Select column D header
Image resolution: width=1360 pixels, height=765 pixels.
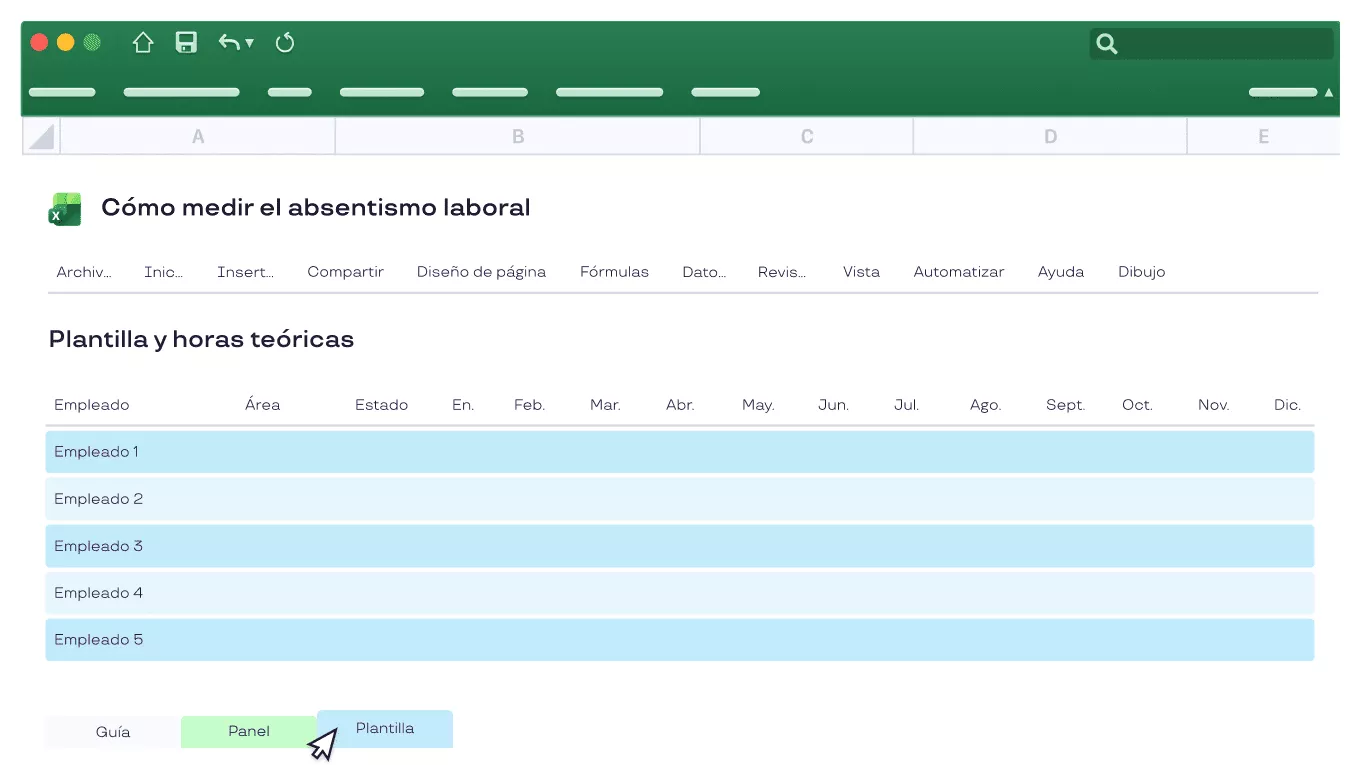[x=1050, y=137]
